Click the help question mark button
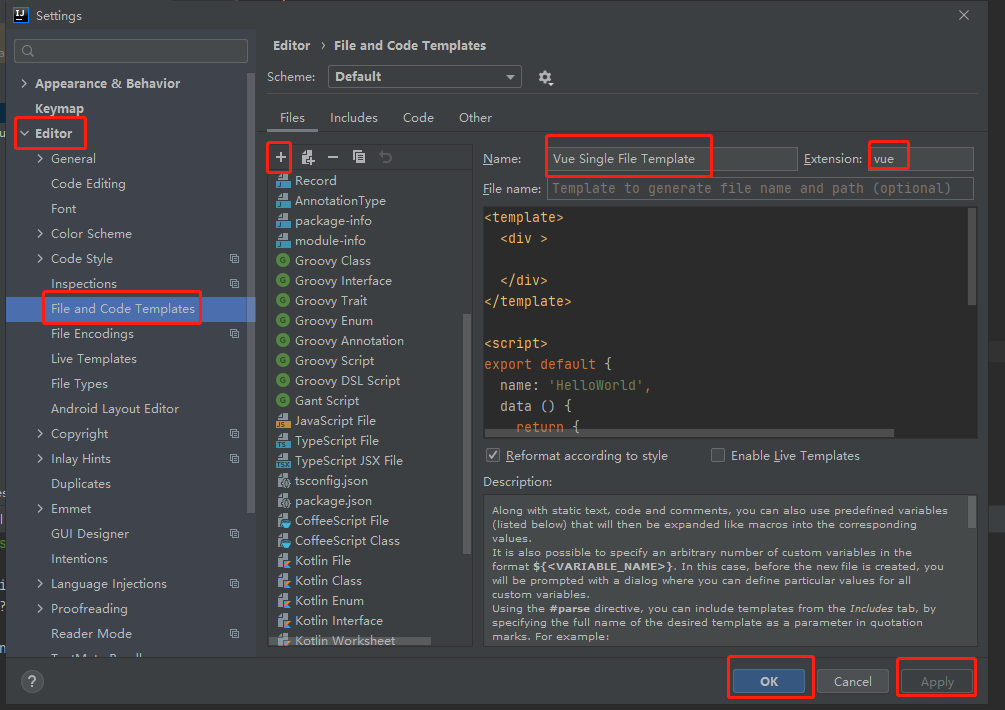Viewport: 1005px width, 710px height. [32, 681]
